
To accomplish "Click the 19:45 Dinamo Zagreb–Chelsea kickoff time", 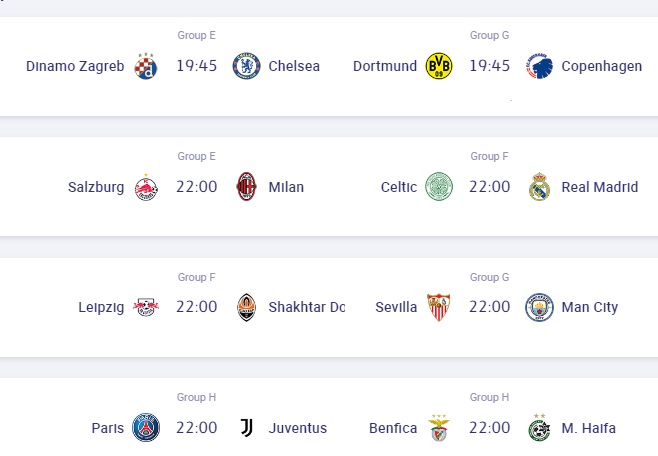I will coord(196,66).
